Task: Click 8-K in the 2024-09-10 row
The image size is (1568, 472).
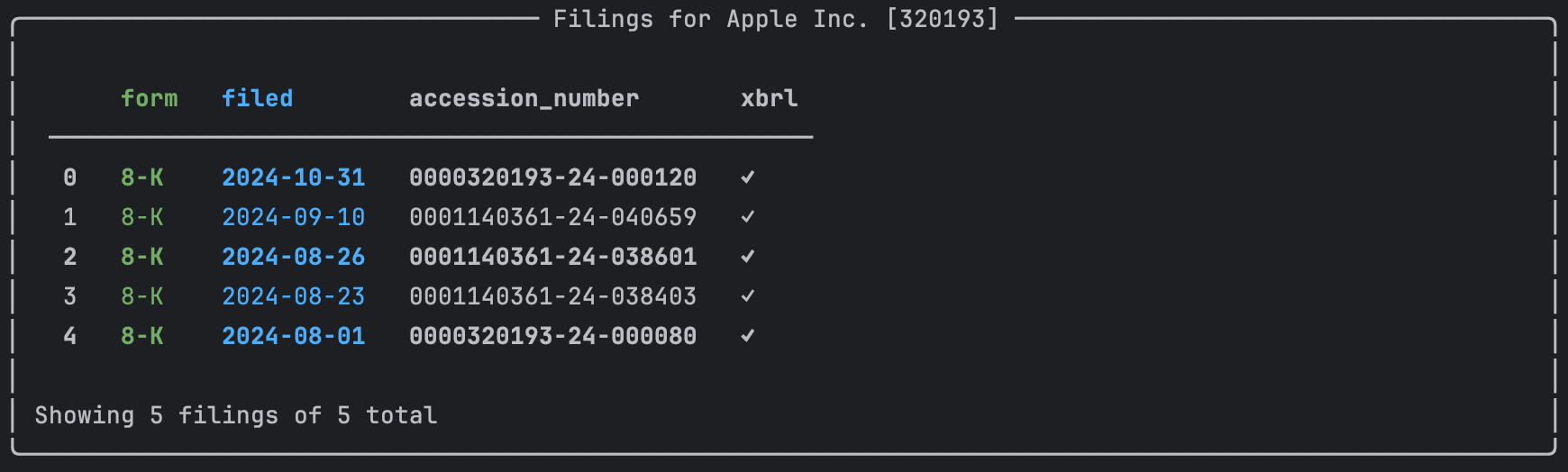Action: (142, 217)
